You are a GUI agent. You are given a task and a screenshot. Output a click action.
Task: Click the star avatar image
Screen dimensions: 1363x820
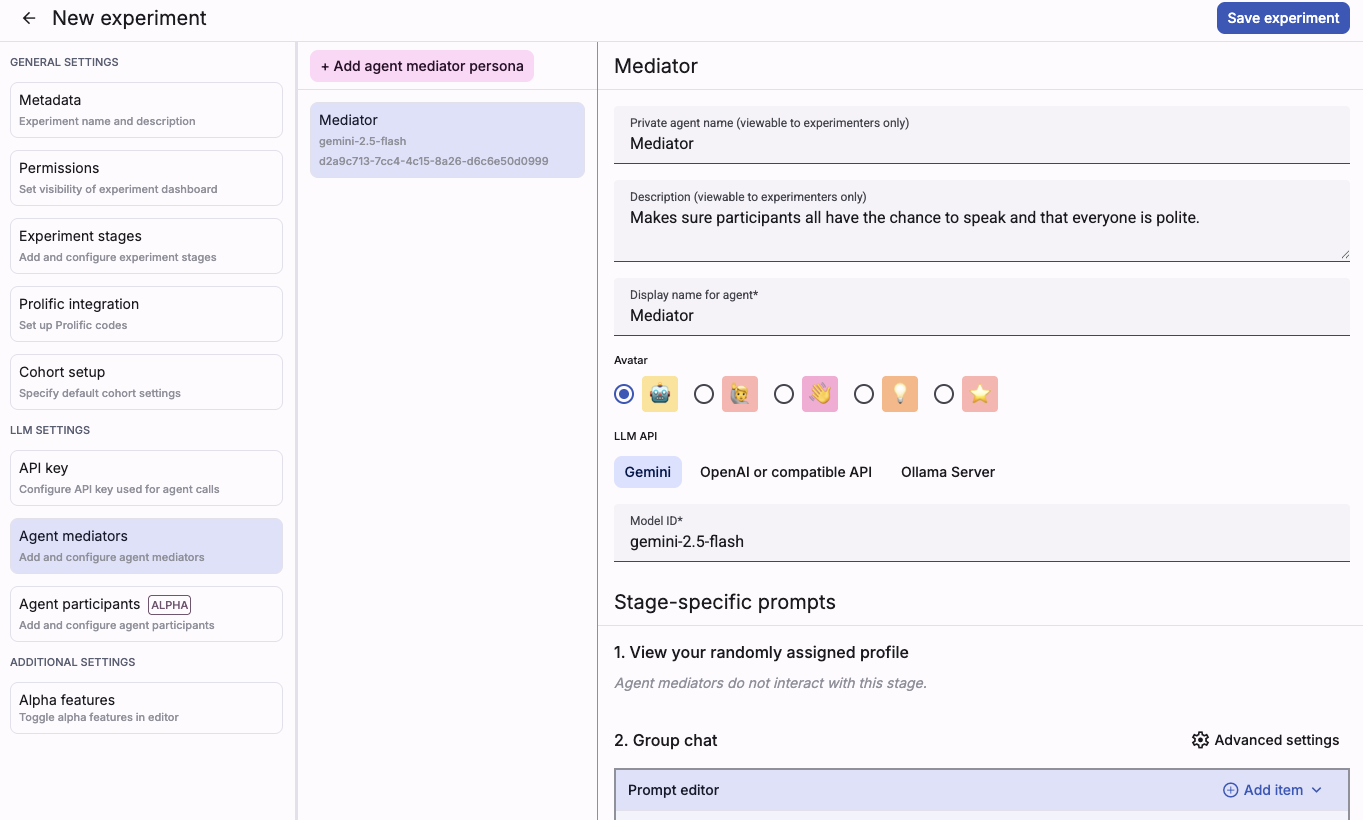(x=980, y=394)
